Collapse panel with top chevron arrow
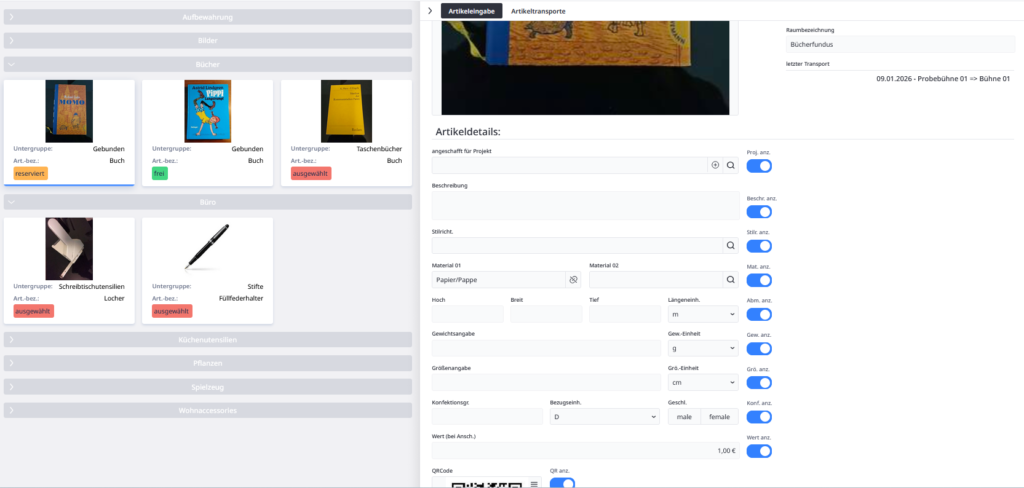1024x488 pixels. pos(429,11)
